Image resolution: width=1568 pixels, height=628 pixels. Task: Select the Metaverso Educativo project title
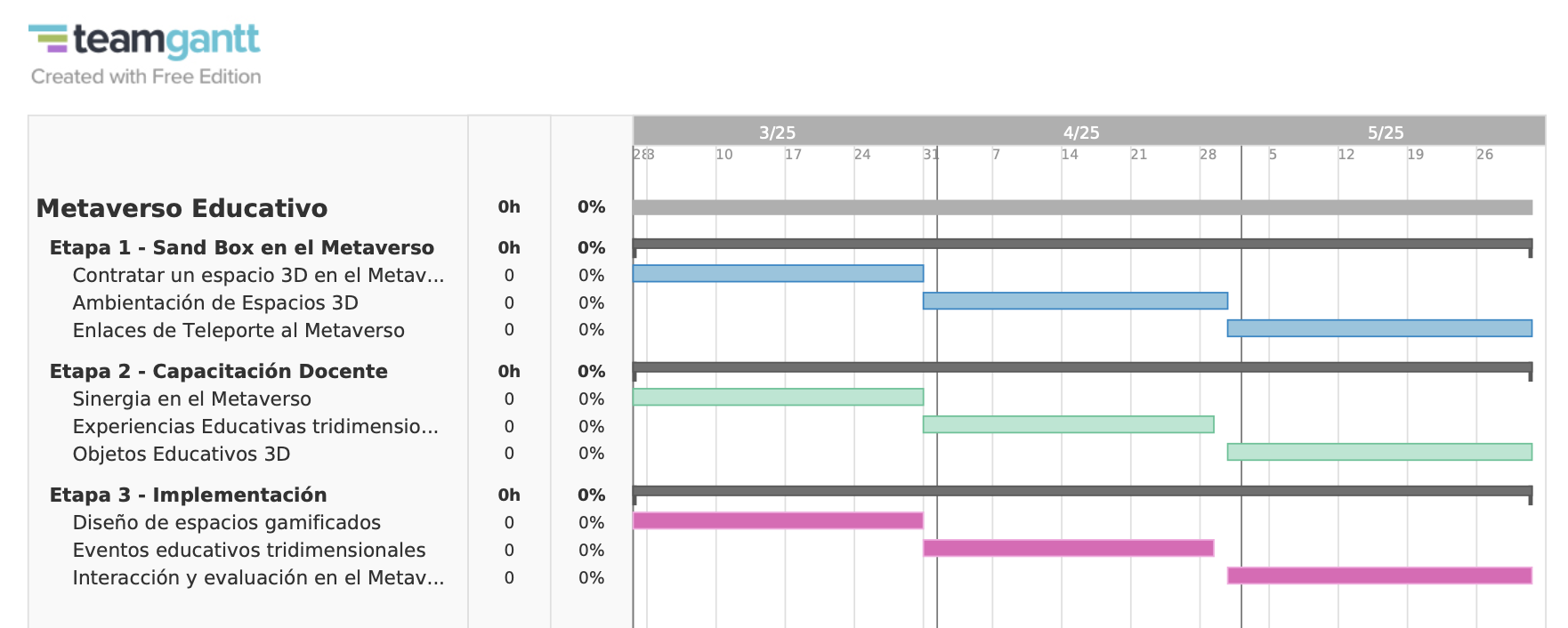[x=182, y=208]
